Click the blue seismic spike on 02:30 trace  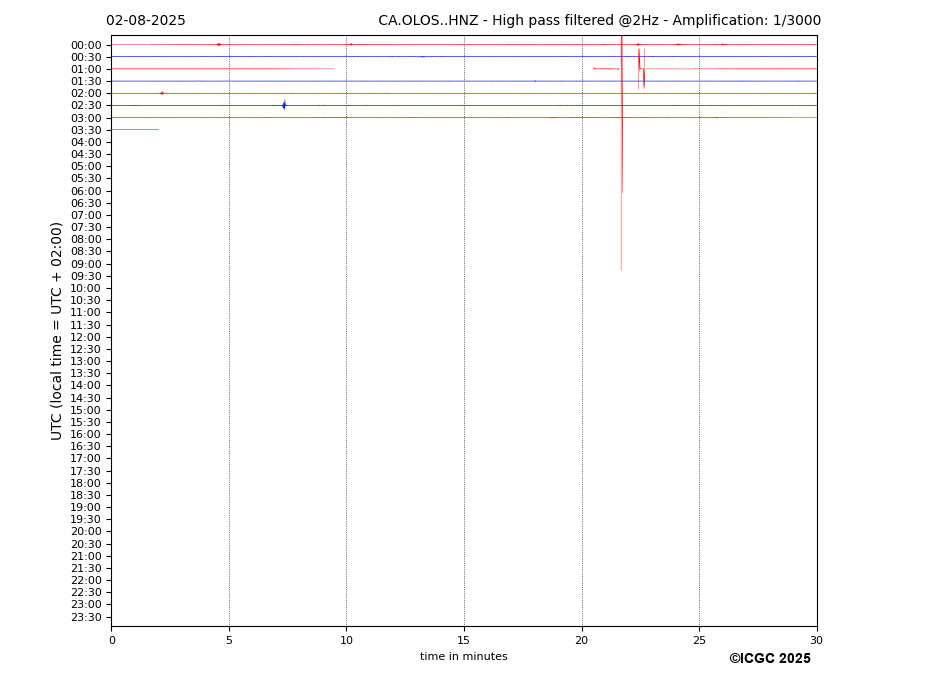click(x=284, y=105)
